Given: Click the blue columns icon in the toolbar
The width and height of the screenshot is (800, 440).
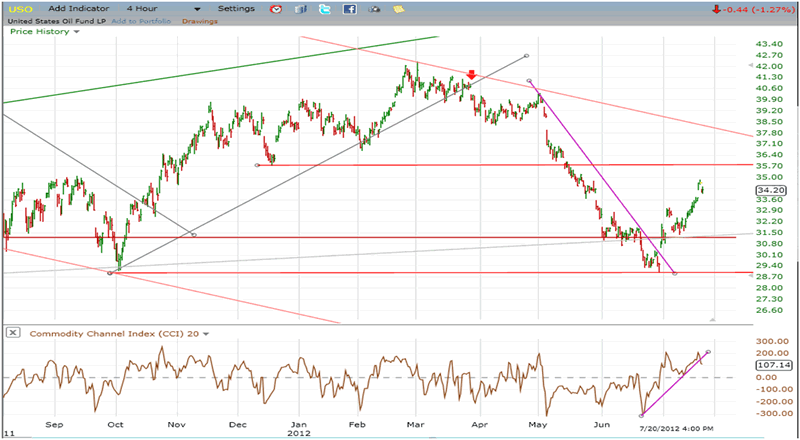Looking at the screenshot, I should (x=299, y=9).
